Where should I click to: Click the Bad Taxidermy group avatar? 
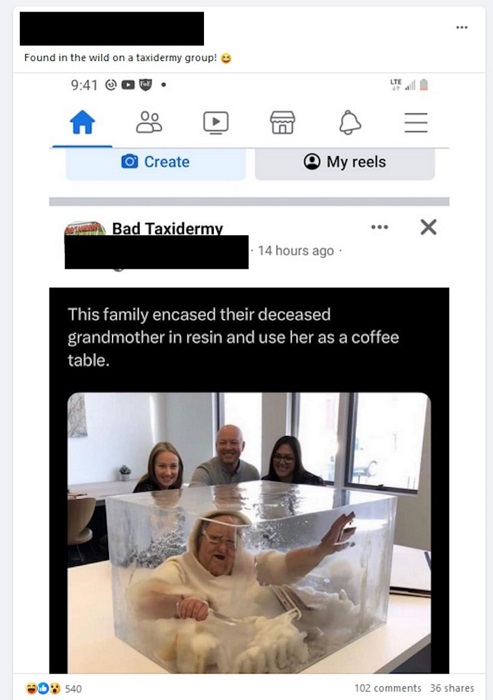85,229
